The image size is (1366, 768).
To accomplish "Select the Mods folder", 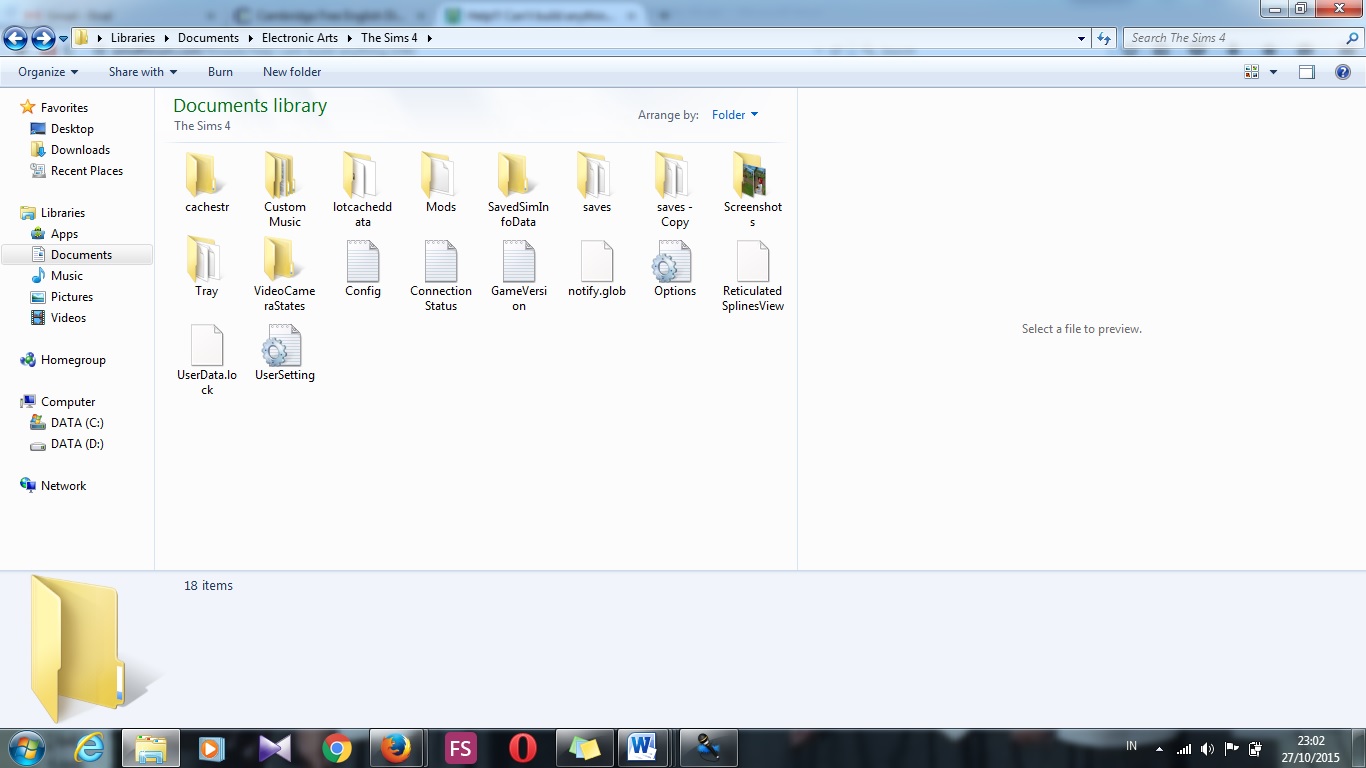I will tap(441, 183).
